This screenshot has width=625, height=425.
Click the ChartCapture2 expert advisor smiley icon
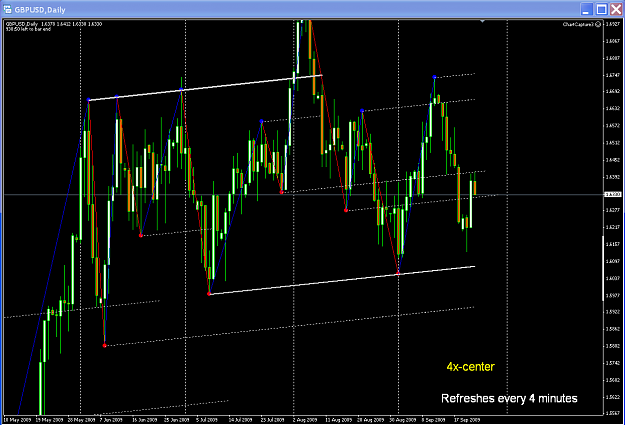[x=598, y=24]
